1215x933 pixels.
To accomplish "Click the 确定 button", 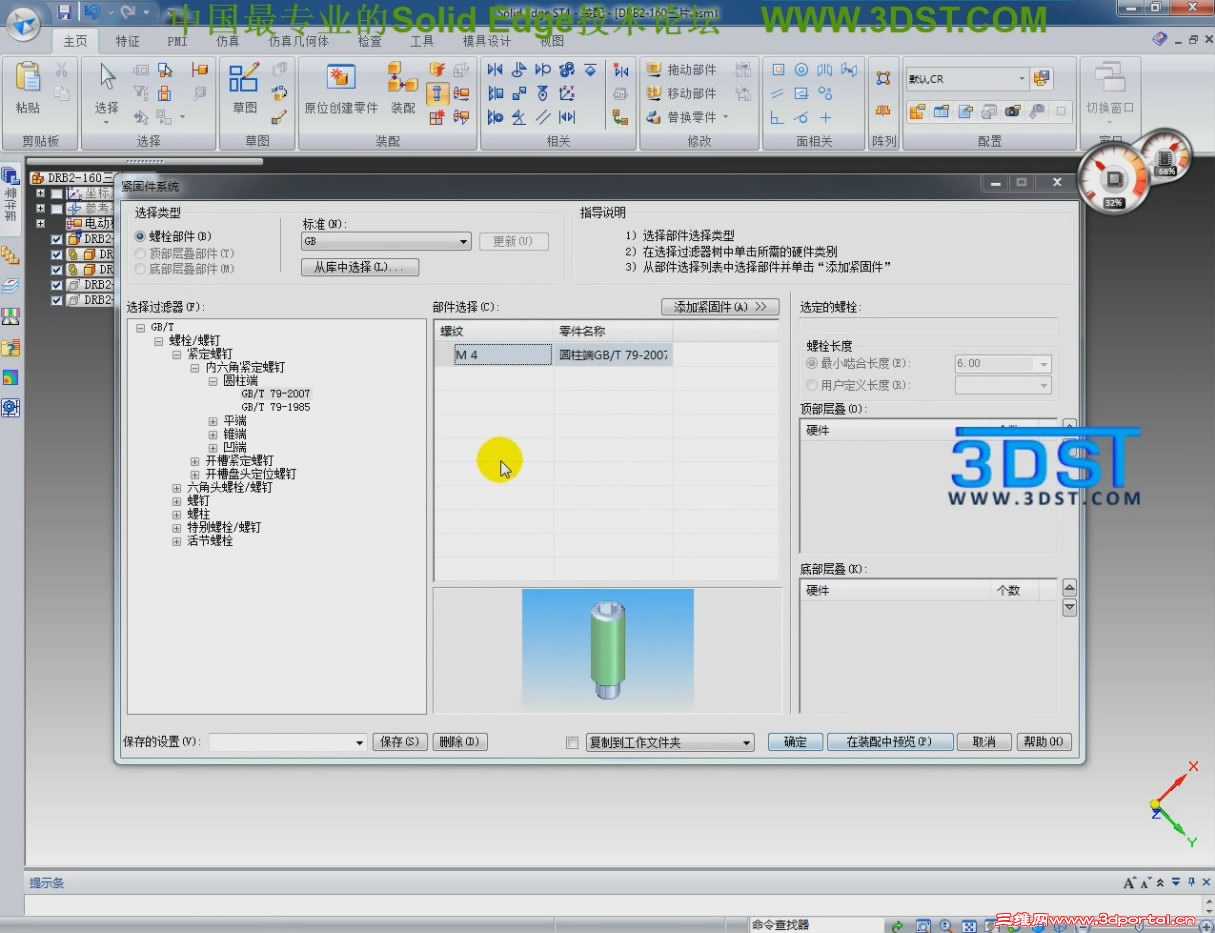I will click(x=795, y=742).
